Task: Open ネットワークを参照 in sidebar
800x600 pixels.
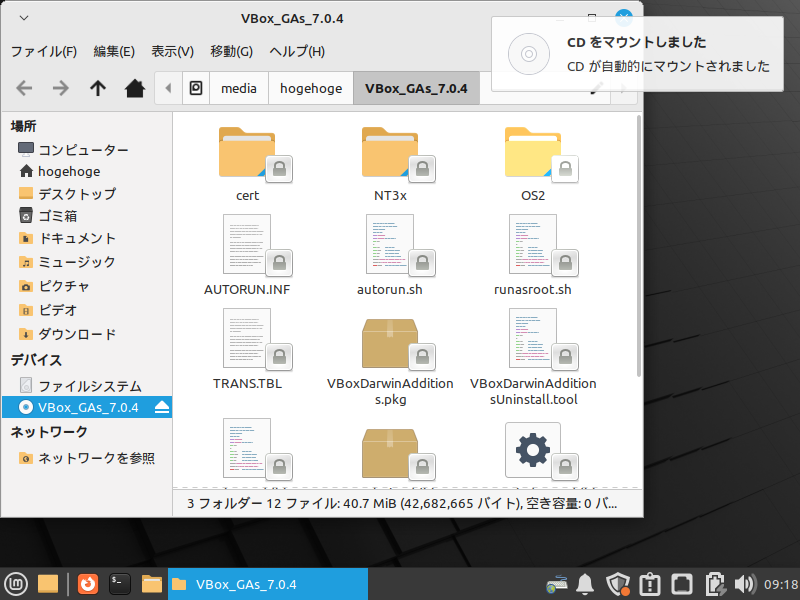Action: (x=87, y=458)
